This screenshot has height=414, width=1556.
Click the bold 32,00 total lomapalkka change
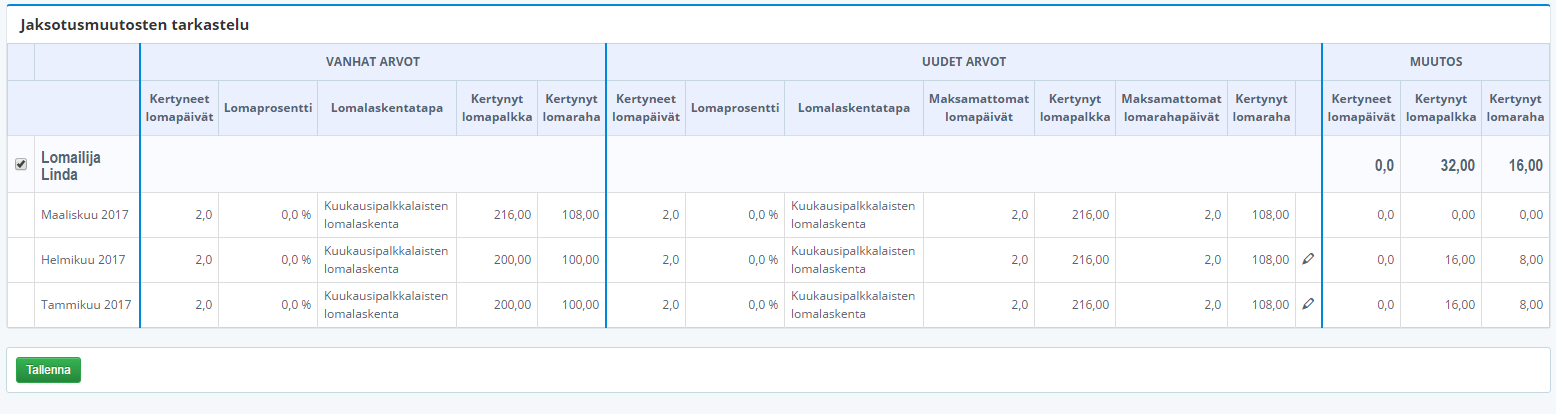[1458, 166]
